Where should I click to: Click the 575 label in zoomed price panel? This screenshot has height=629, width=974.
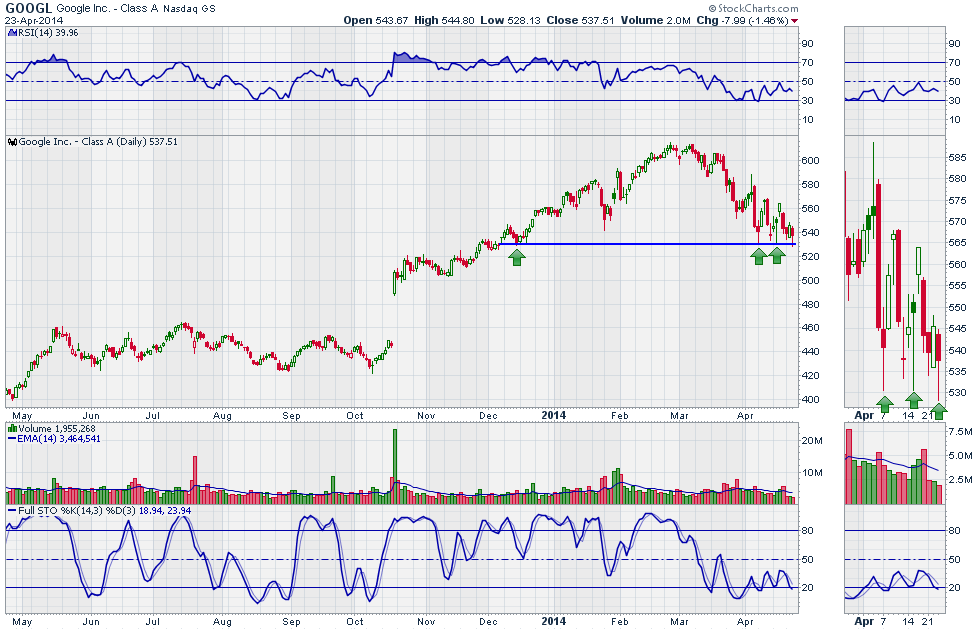pos(957,201)
